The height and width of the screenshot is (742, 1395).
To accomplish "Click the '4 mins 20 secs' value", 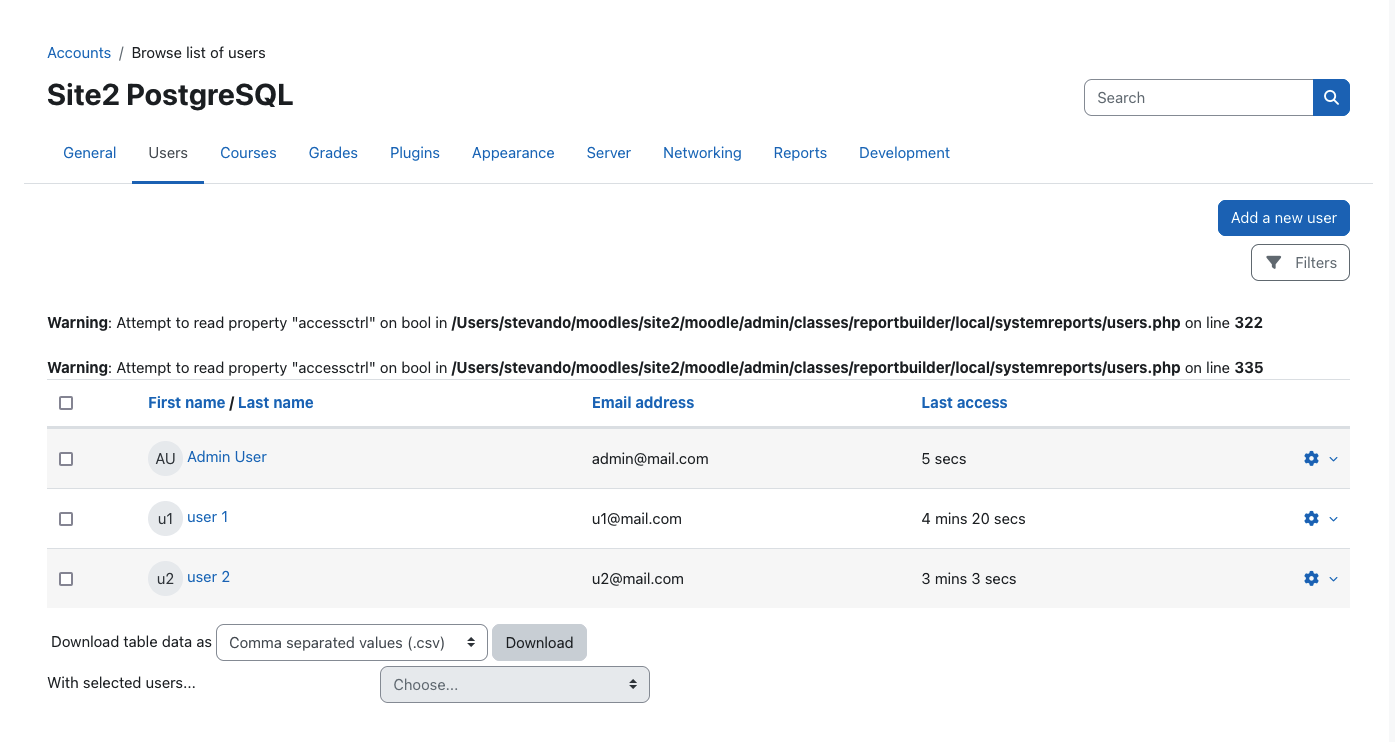I will click(973, 519).
